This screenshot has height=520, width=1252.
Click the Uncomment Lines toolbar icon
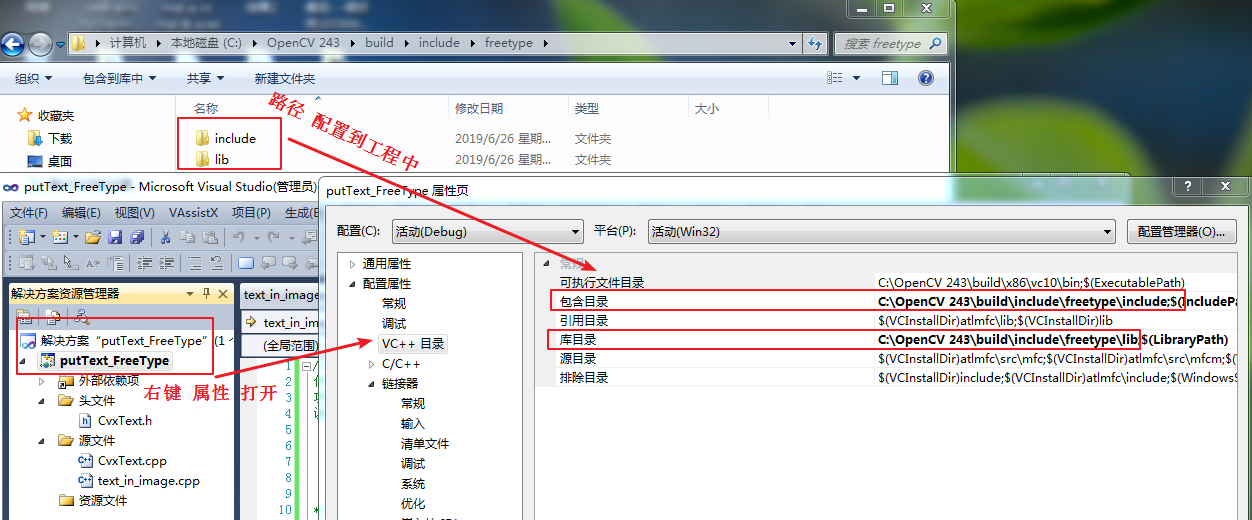[215, 263]
